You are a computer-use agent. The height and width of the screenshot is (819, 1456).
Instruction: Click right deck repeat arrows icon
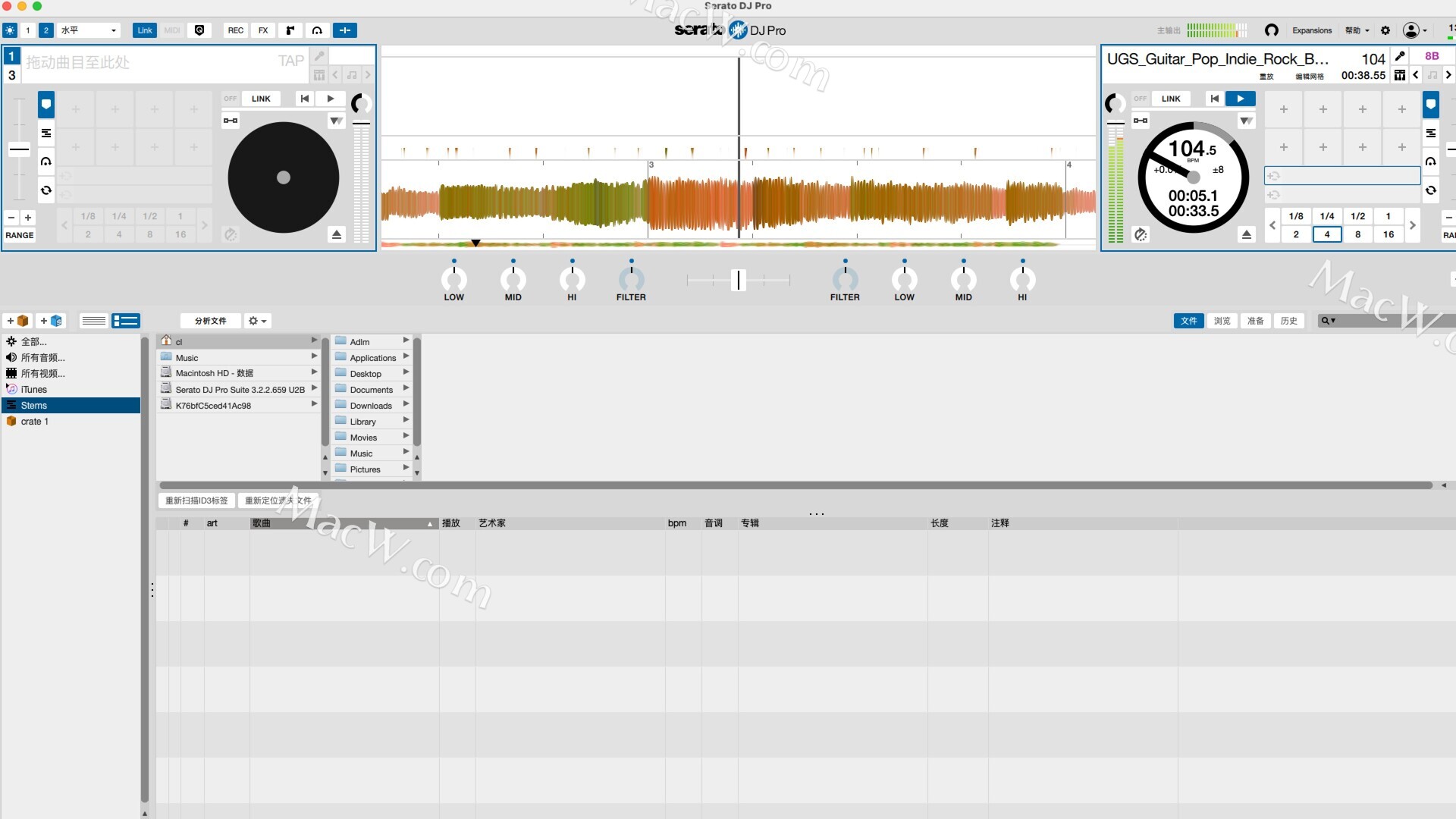(x=1431, y=190)
